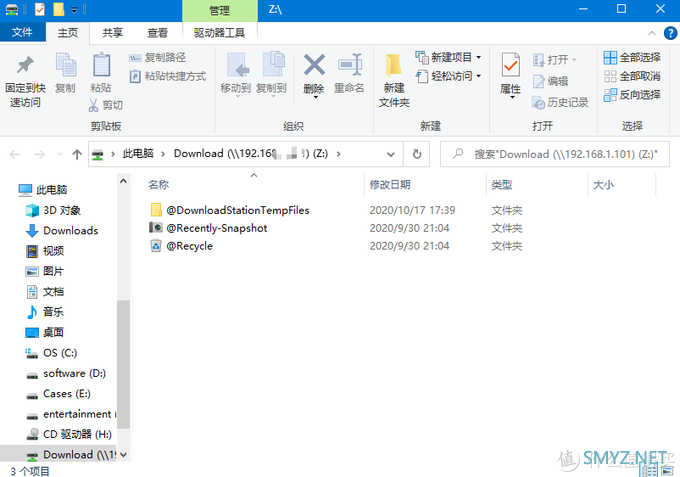Screen dimensions: 680x477
Task: Open CD Drive (H:) in sidebar
Action: point(69,434)
